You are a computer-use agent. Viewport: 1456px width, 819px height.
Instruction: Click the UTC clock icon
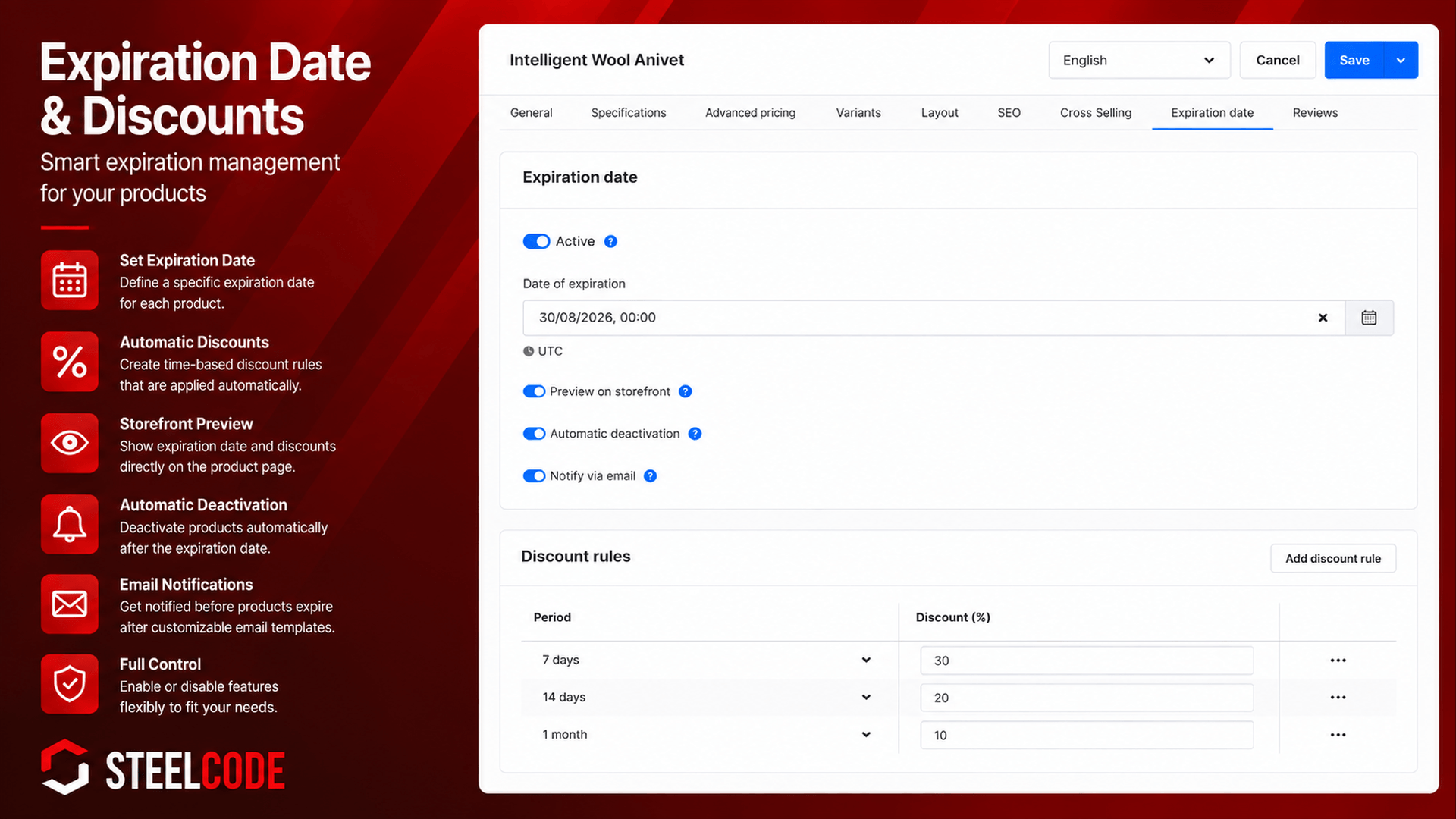pyautogui.click(x=529, y=351)
